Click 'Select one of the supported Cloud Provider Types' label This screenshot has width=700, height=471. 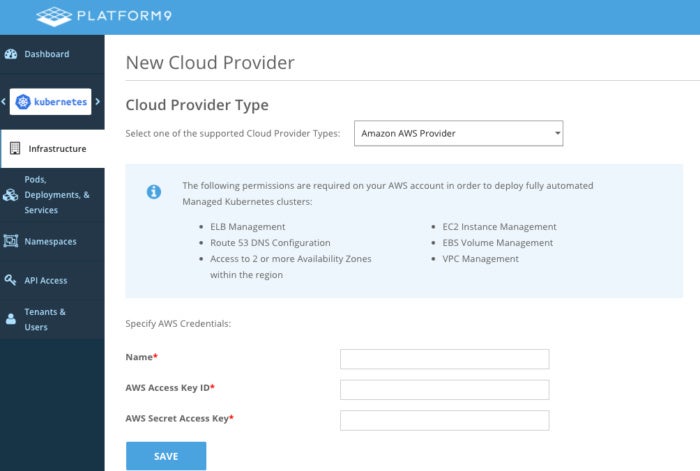pyautogui.click(x=233, y=133)
